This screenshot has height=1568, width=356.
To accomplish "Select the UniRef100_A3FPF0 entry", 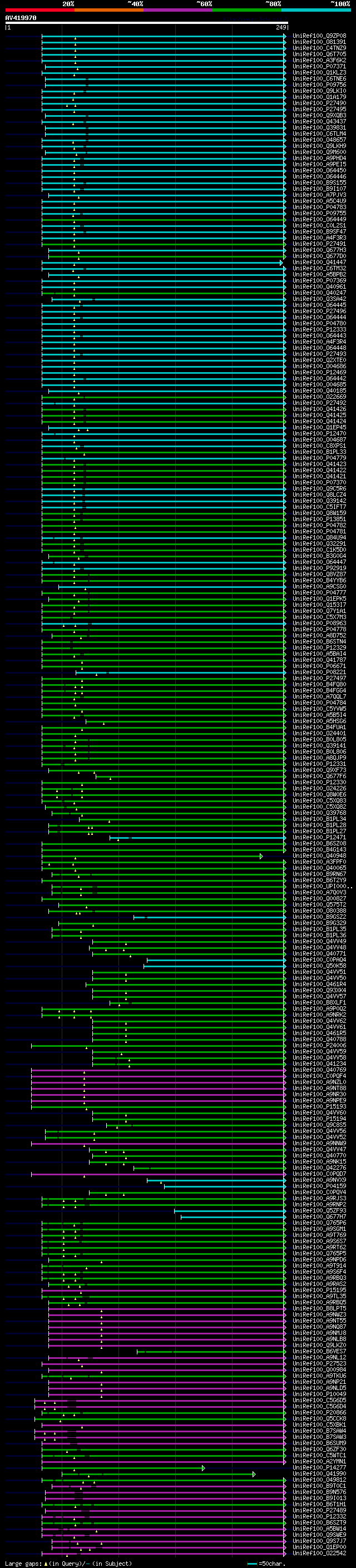I will 319,861.
